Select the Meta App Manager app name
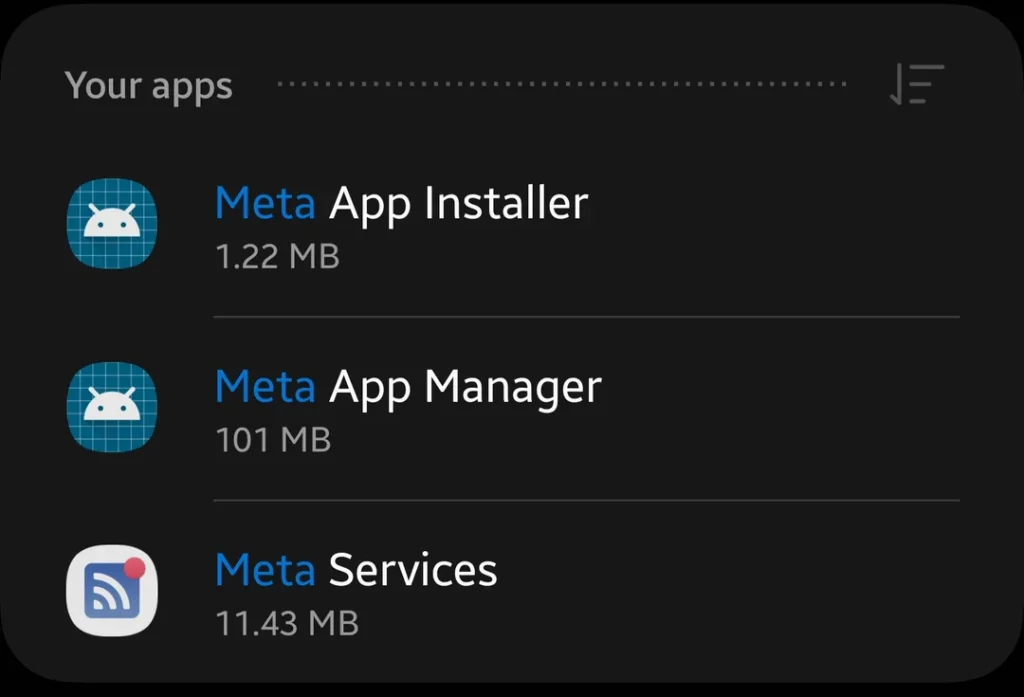 408,386
